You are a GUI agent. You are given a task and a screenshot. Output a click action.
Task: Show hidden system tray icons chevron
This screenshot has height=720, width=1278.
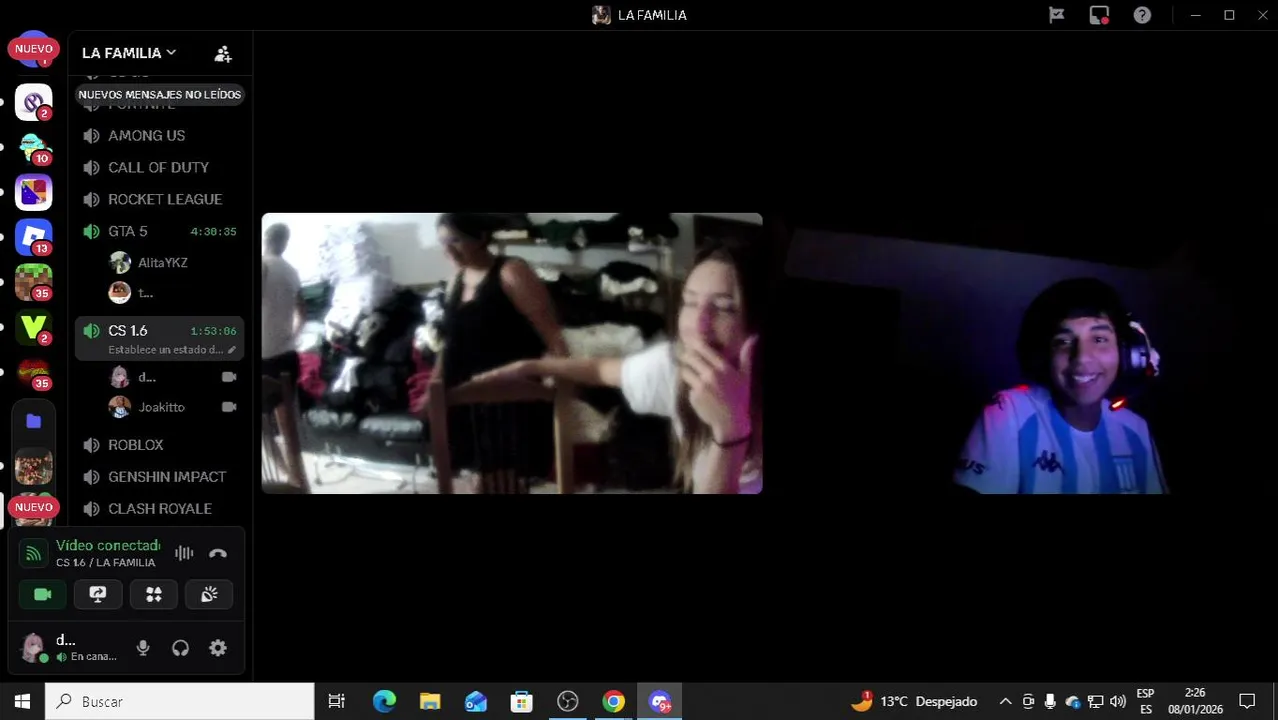click(x=1005, y=701)
